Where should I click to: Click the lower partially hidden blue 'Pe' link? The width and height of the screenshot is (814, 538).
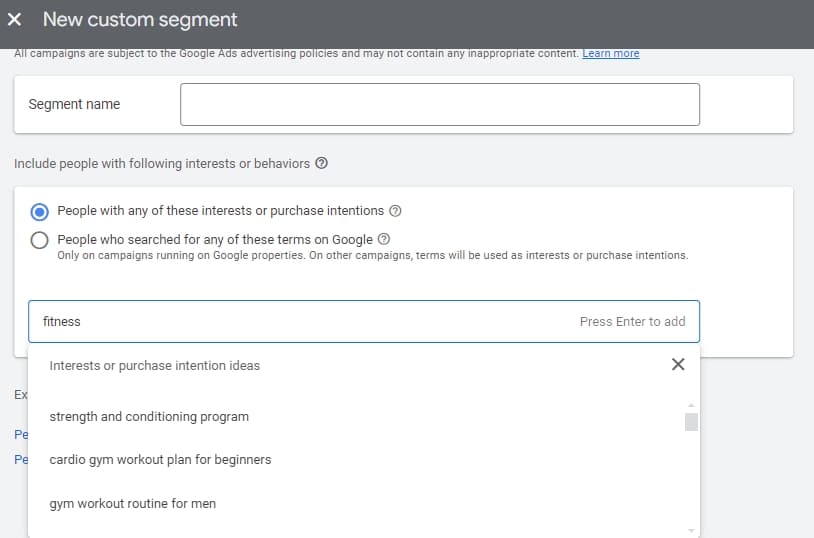20,460
